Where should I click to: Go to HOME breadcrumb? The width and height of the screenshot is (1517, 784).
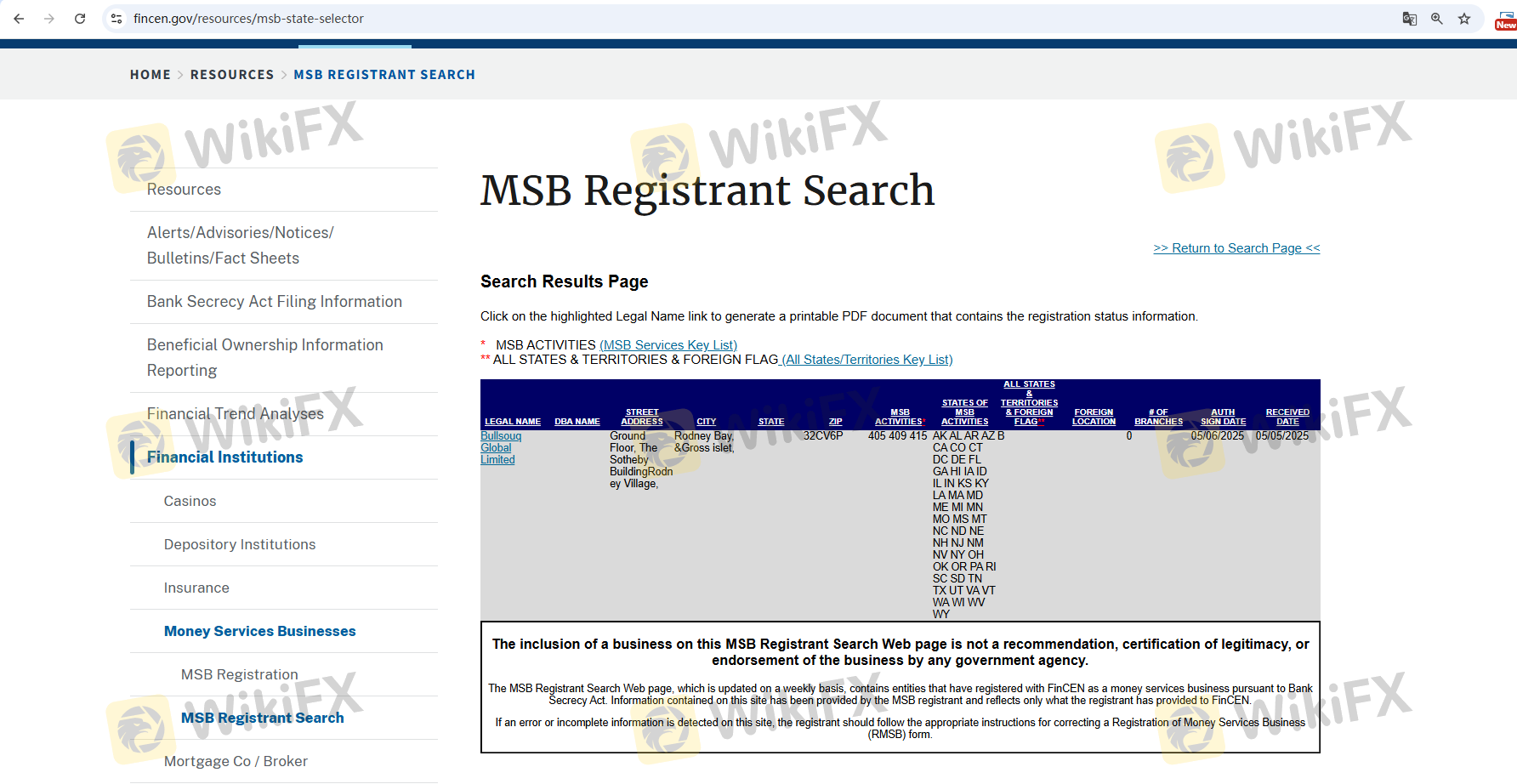[151, 75]
